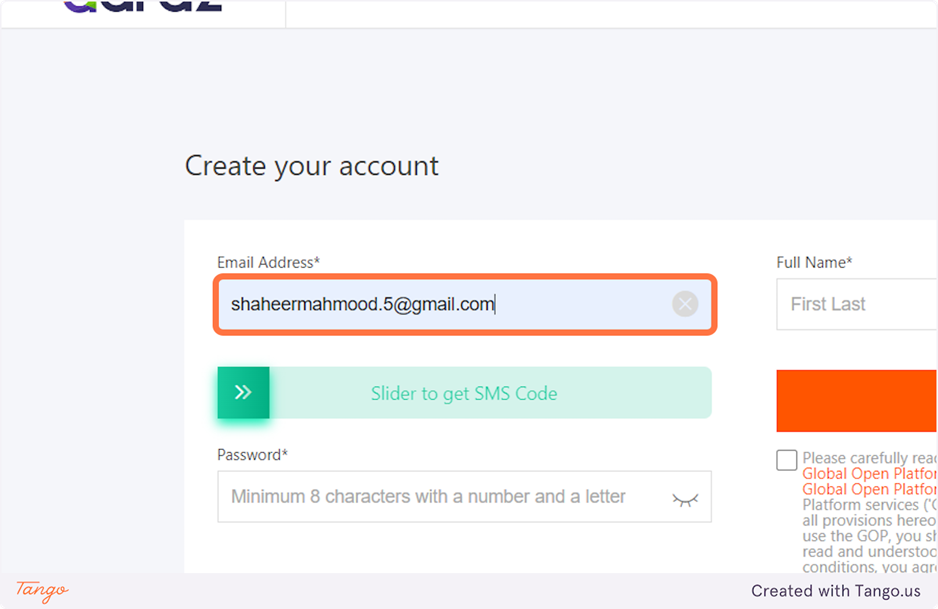Focus the Password input field

pos(440,497)
